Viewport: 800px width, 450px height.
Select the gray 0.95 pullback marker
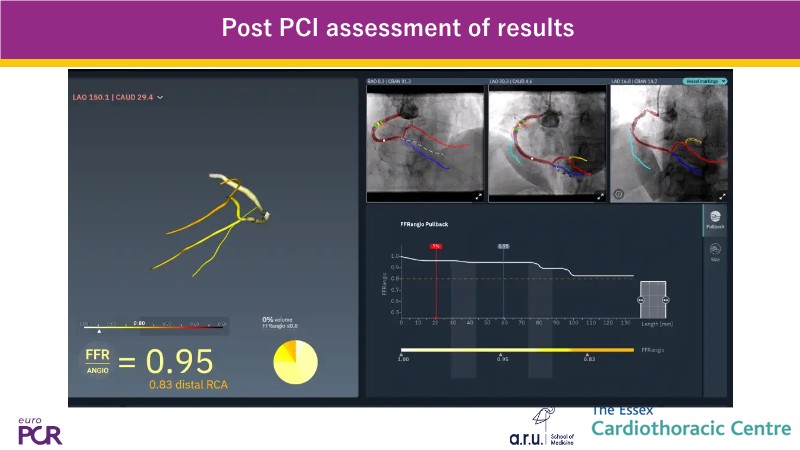click(x=504, y=245)
